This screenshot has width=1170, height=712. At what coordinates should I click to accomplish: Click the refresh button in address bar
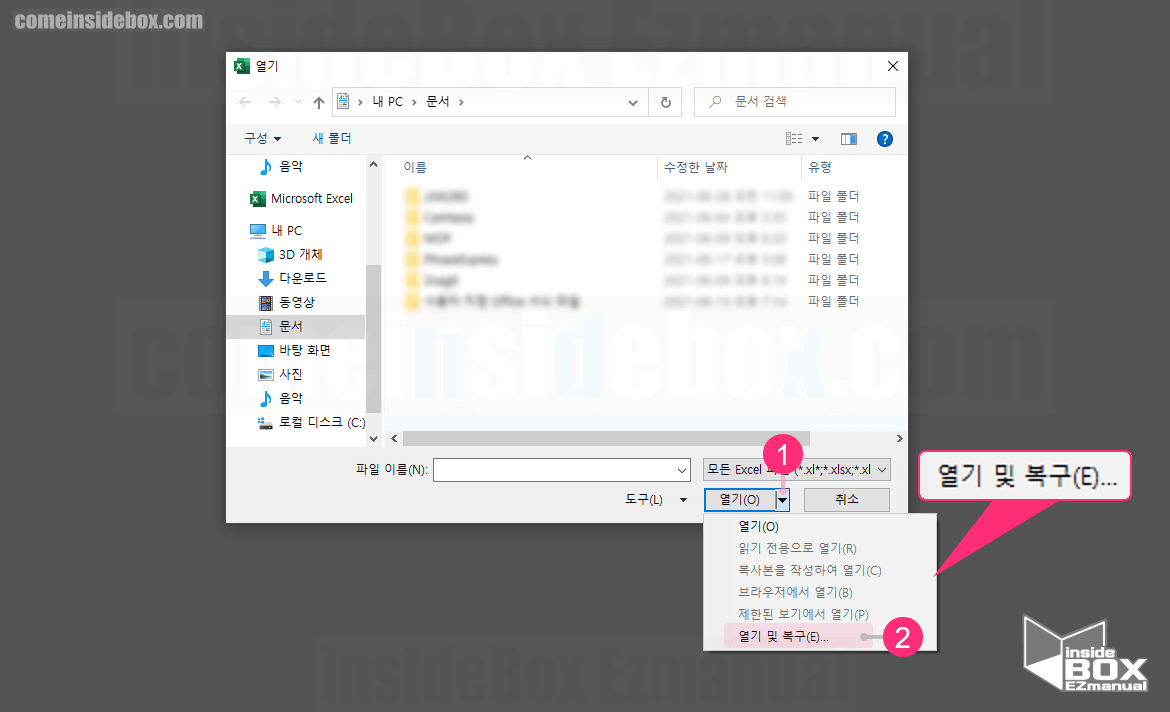[x=665, y=102]
